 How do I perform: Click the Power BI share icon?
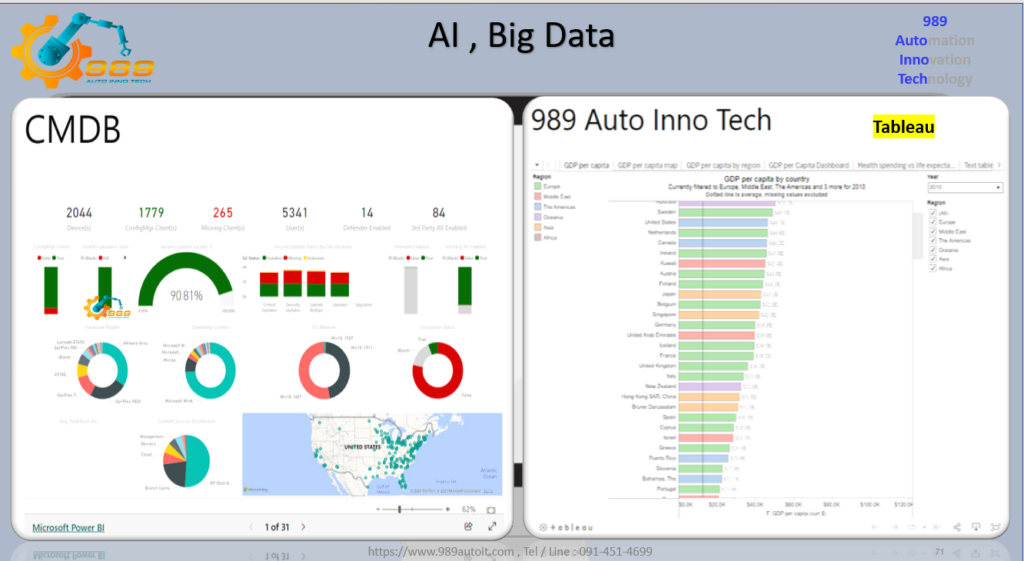(x=468, y=526)
